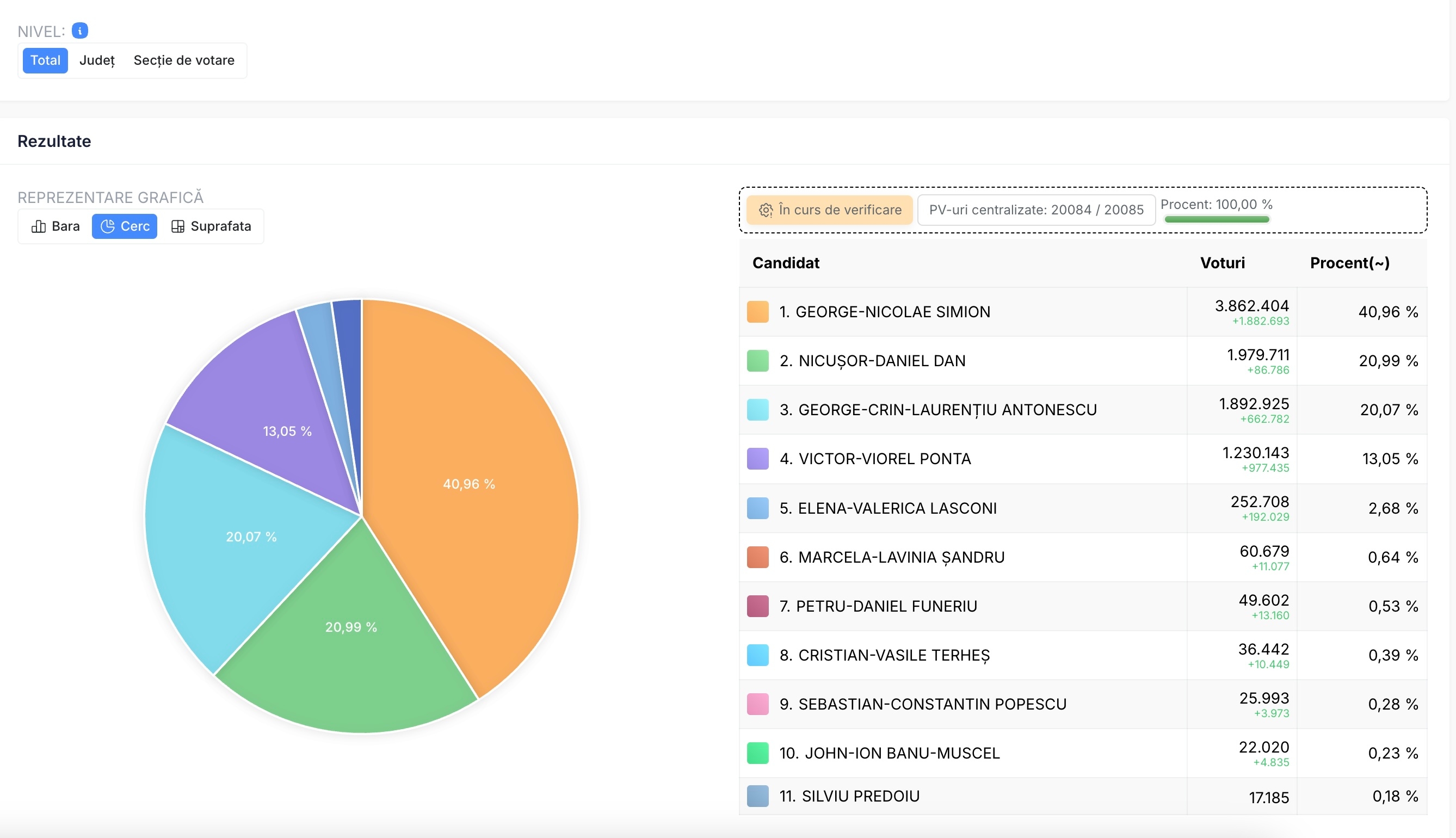Click the bar chart icon next to Bara
Screen dimensions: 1456x838
click(39, 226)
